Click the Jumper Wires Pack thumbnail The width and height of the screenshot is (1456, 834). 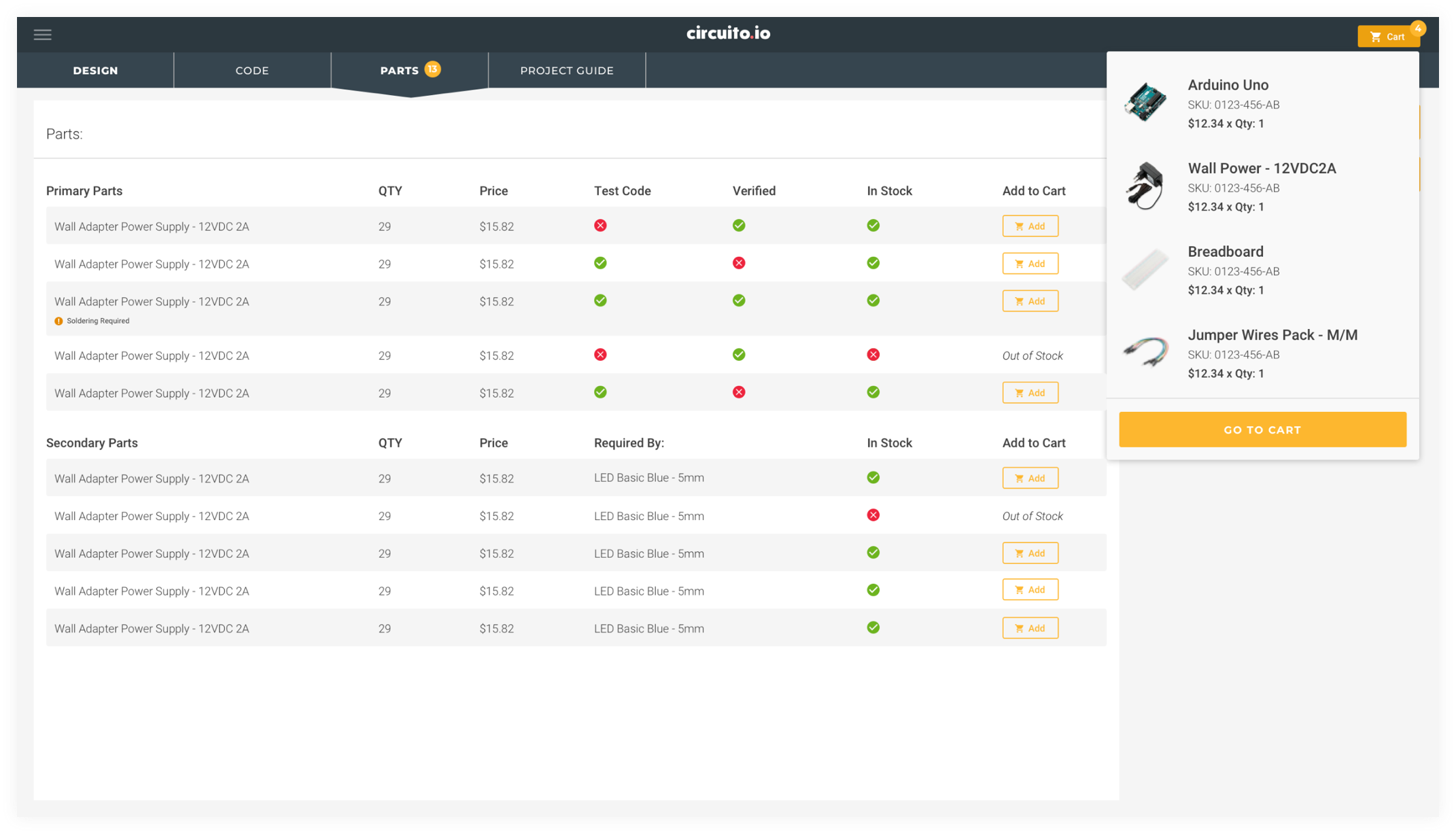click(x=1145, y=352)
